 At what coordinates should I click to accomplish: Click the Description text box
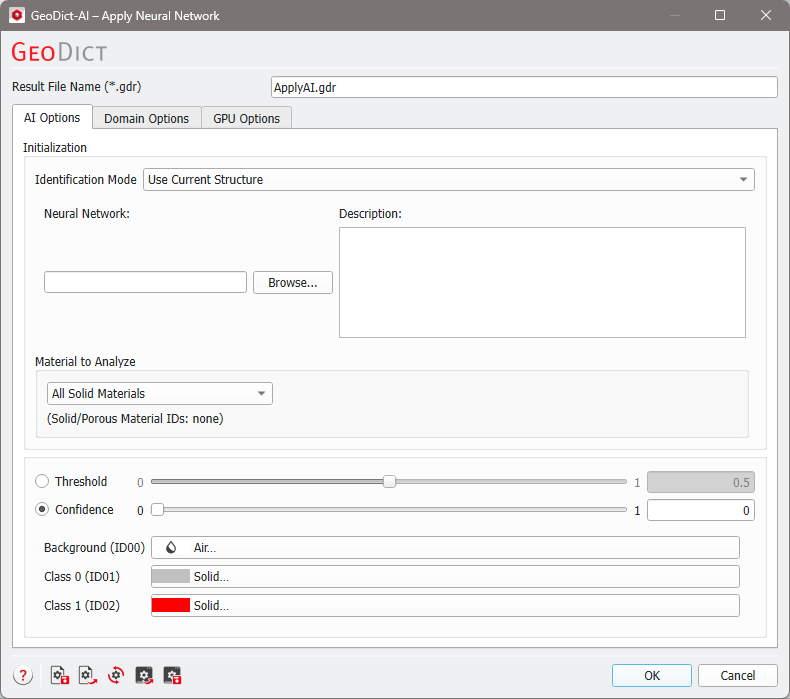coord(542,282)
